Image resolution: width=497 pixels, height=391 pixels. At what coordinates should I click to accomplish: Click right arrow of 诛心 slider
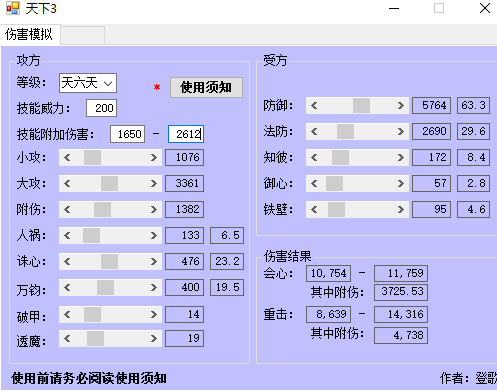(154, 261)
